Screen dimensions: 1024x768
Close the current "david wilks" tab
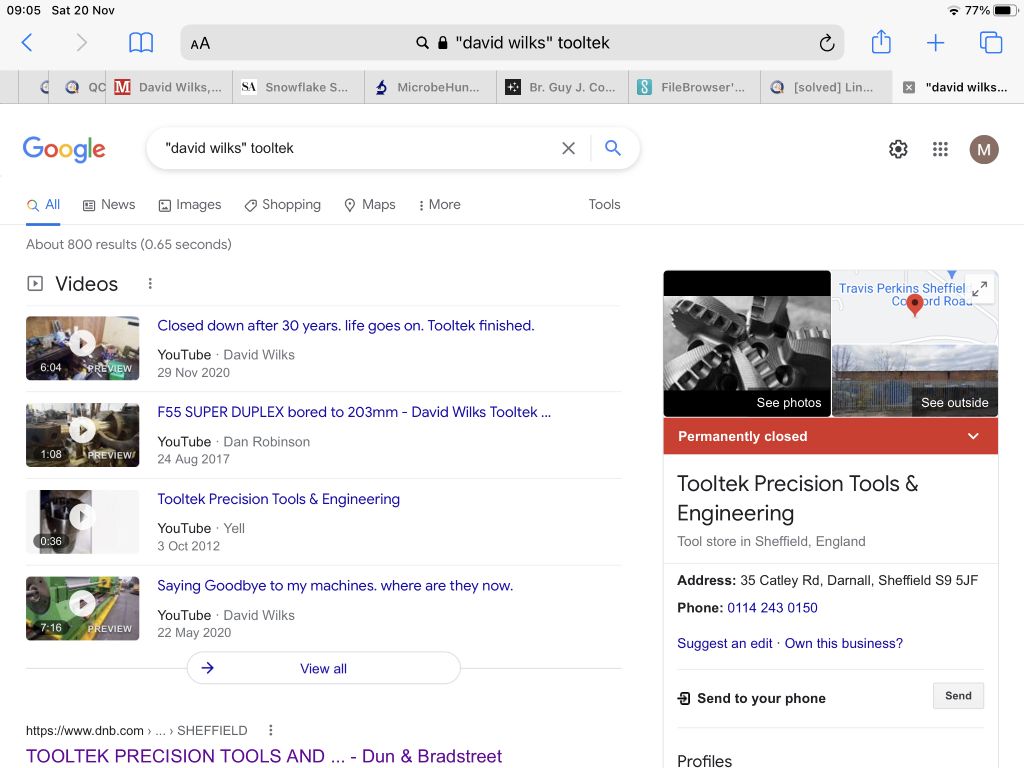(908, 87)
